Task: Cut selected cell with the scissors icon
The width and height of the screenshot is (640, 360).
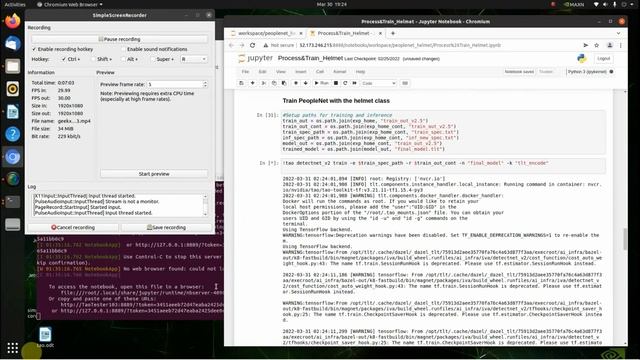Action: coord(264,83)
